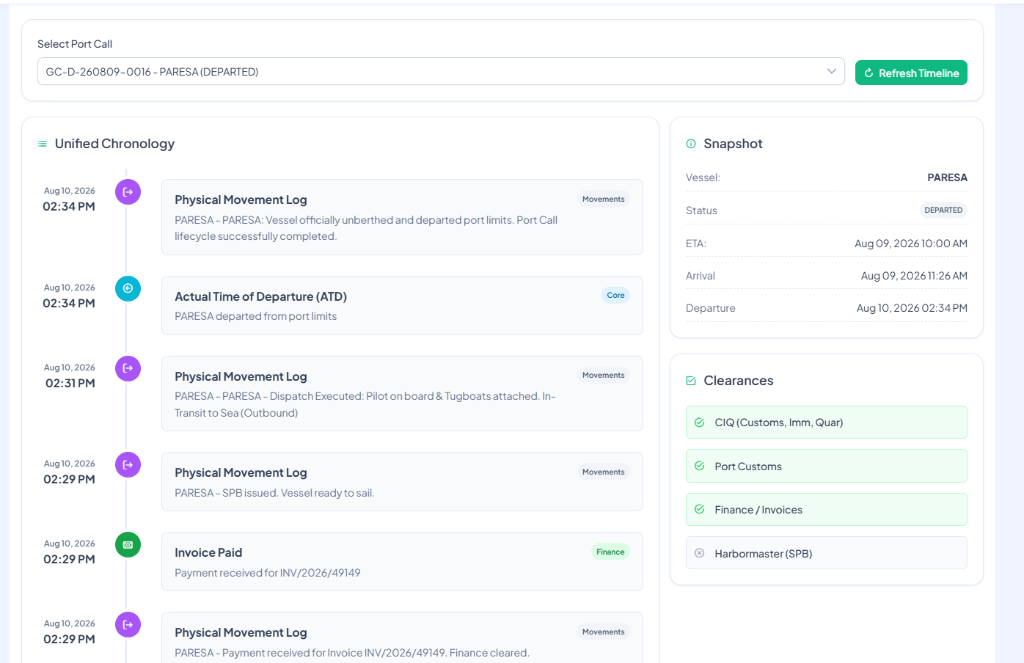Click "PARESA departed from port limits" text
1024x663 pixels.
click(x=255, y=316)
